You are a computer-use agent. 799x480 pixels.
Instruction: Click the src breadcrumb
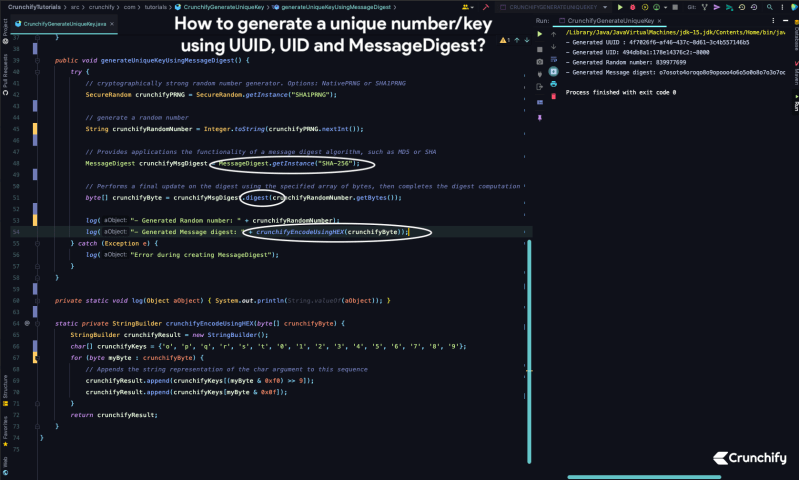pyautogui.click(x=75, y=7)
